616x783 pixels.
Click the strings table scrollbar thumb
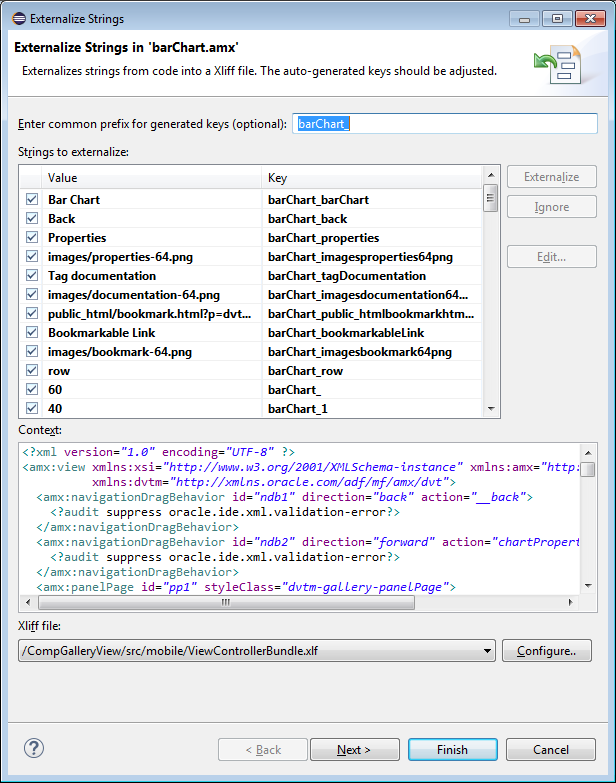point(491,198)
